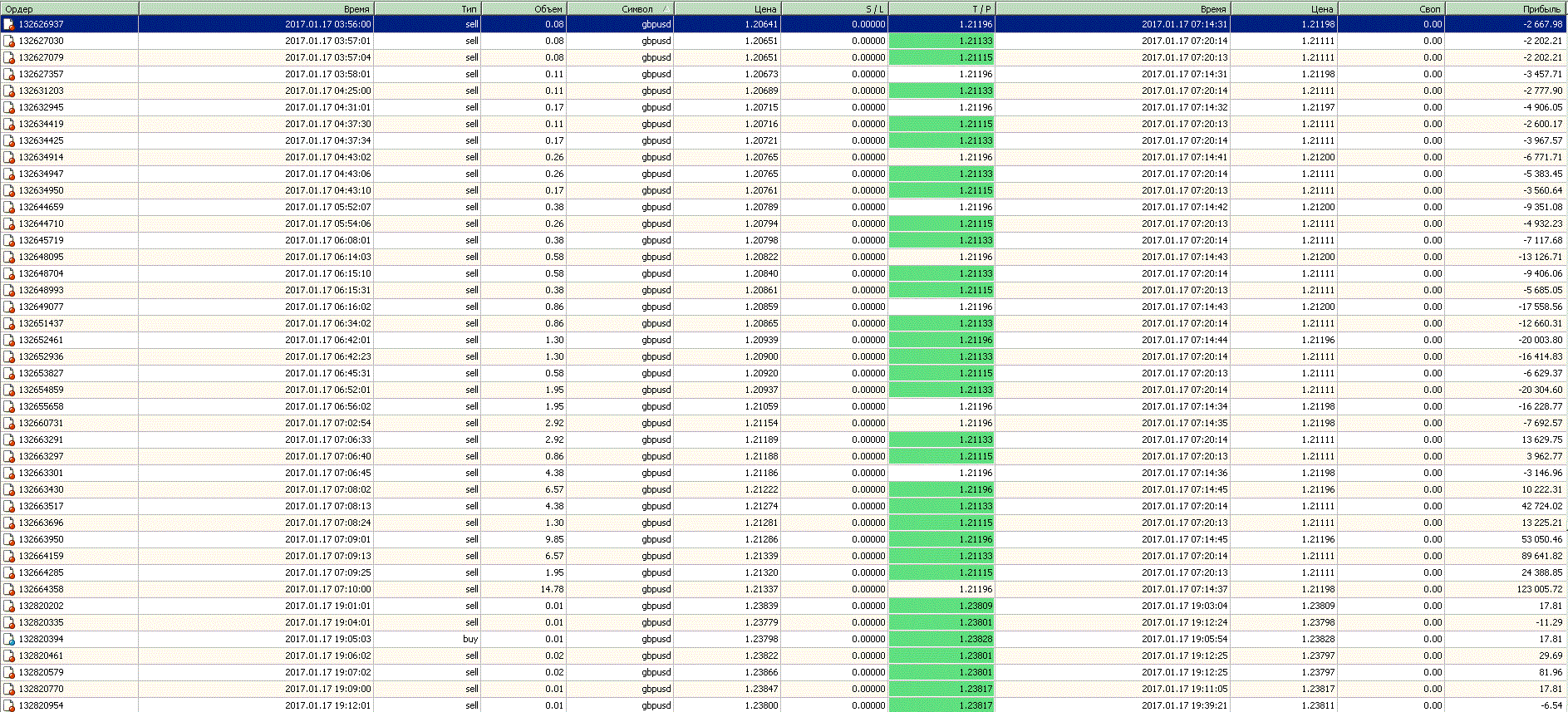Sort by the Объем column header
Image resolution: width=1568 pixels, height=712 pixels.
point(523,8)
